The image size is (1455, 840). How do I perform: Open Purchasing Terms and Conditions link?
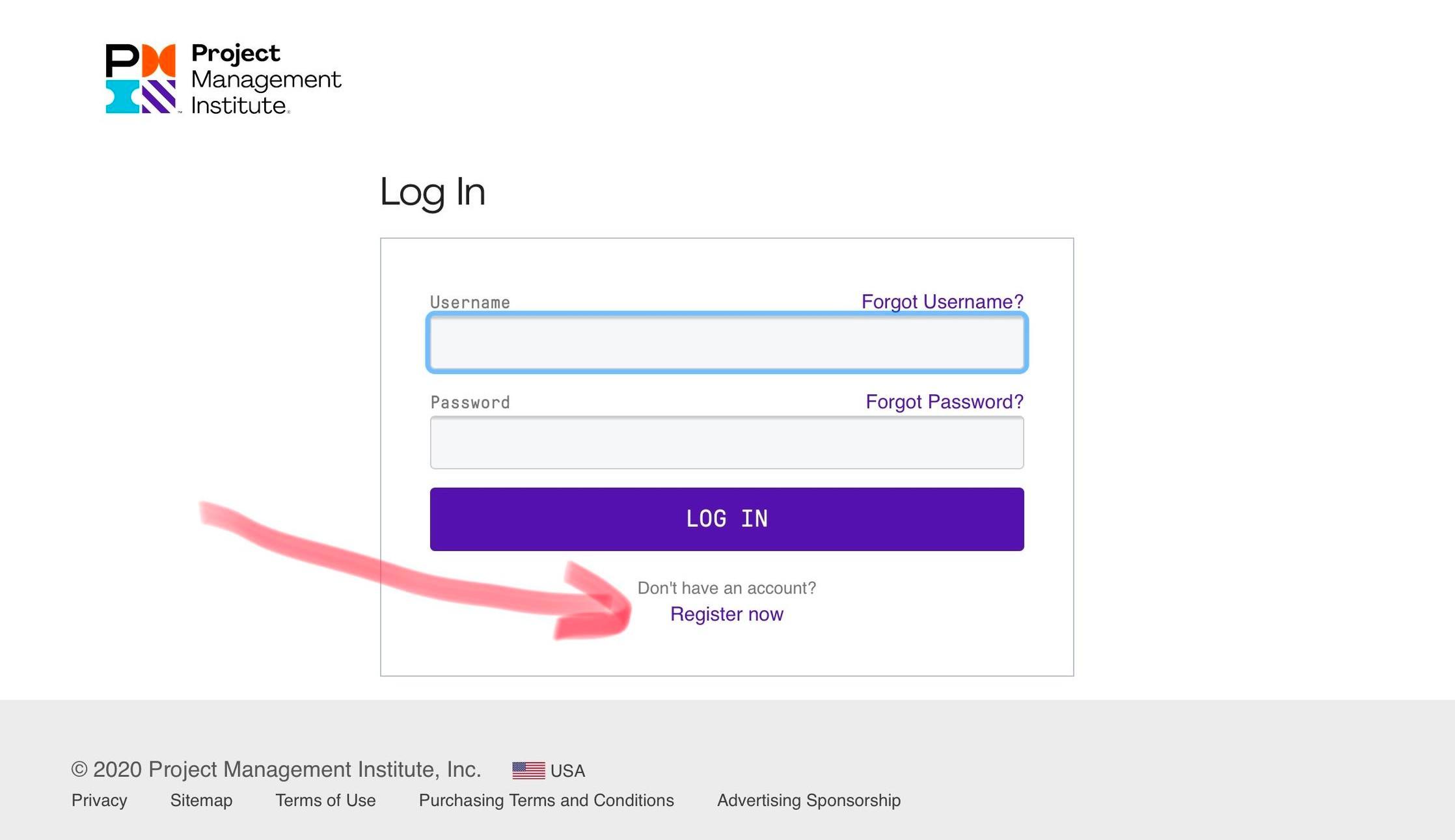[546, 800]
